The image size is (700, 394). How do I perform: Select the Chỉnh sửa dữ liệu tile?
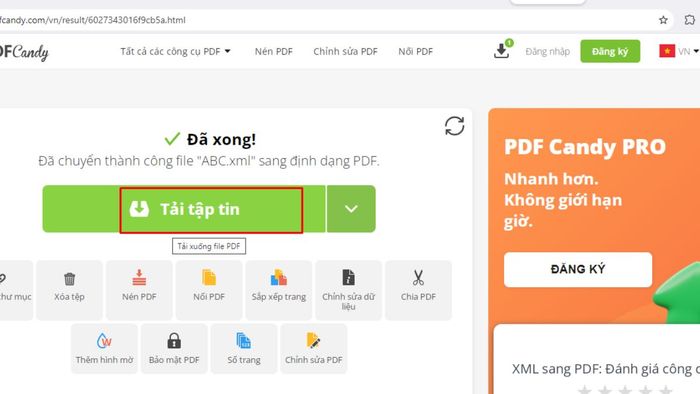[349, 290]
